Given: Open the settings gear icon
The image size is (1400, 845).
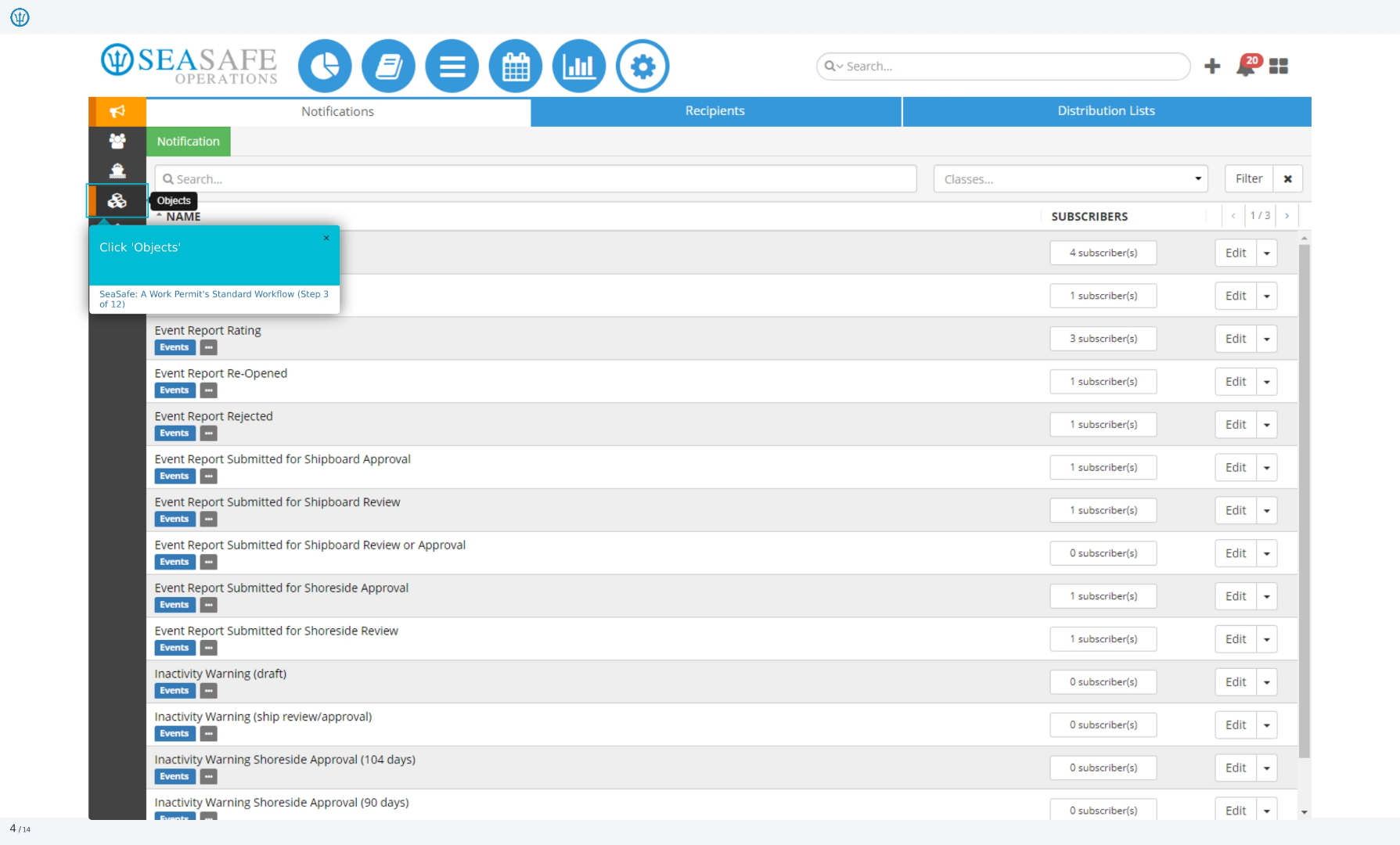Looking at the screenshot, I should pos(642,67).
